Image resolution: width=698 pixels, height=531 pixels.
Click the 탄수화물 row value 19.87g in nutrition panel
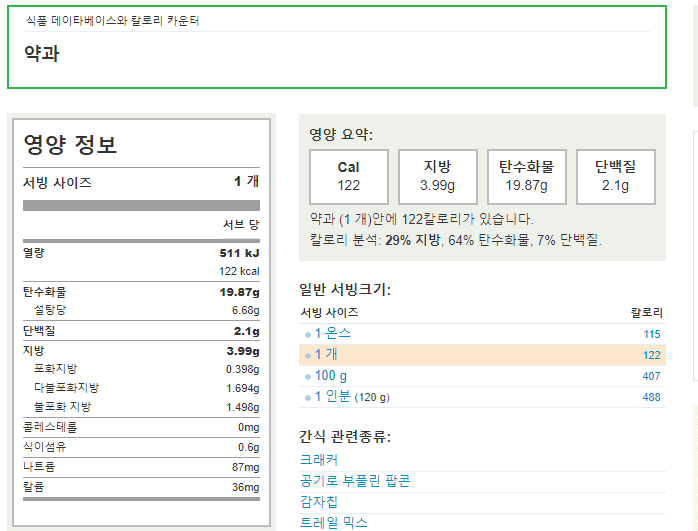click(239, 292)
